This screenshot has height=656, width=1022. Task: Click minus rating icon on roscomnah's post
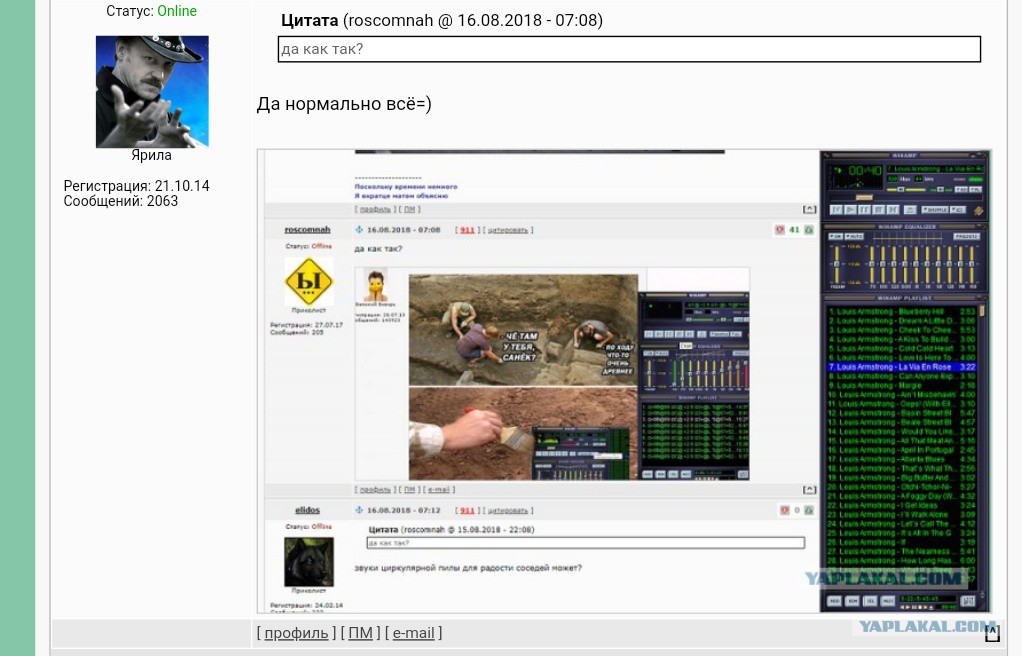click(780, 230)
